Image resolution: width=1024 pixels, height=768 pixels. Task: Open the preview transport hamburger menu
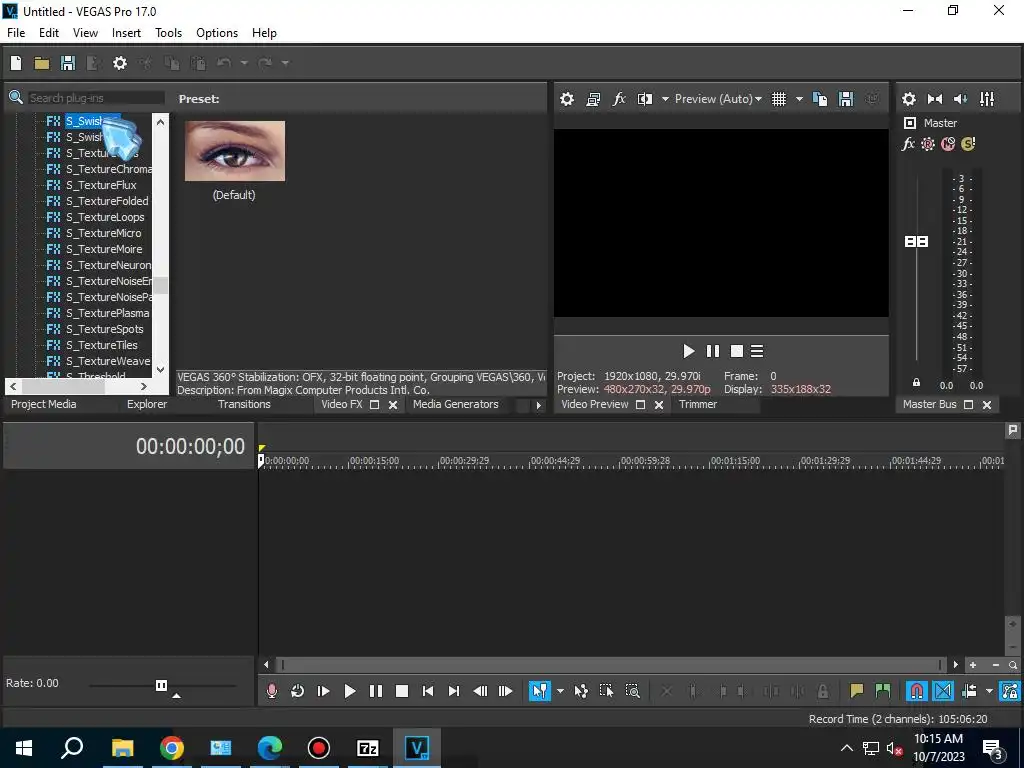[757, 351]
